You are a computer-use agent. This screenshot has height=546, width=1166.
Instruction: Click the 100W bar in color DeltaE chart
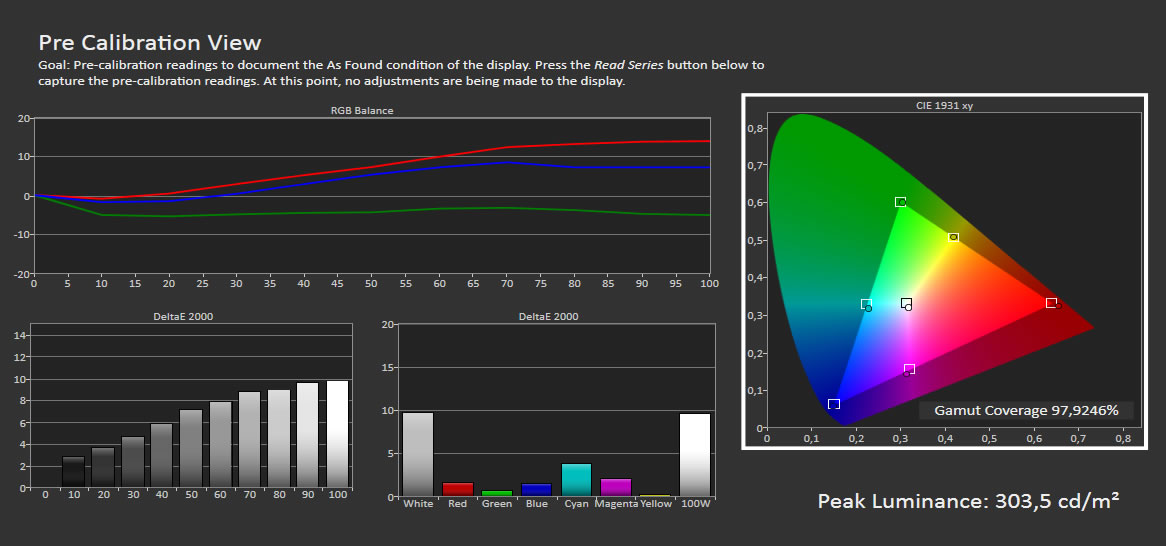tap(694, 455)
